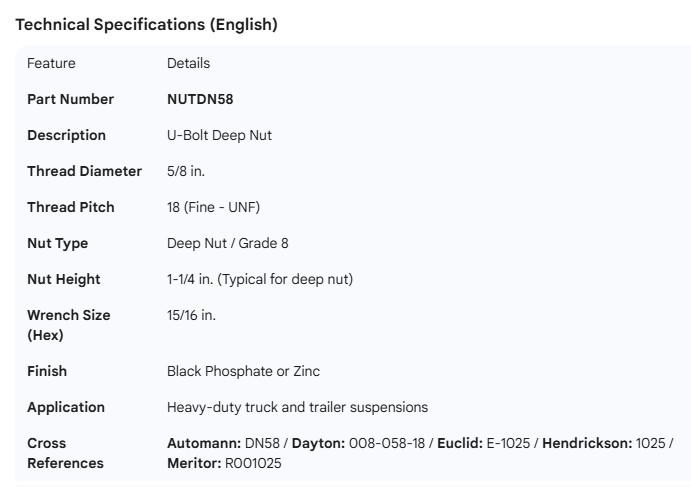Image resolution: width=691 pixels, height=487 pixels.
Task: Click the U-Bolt Deep Nut description
Action: click(x=219, y=135)
